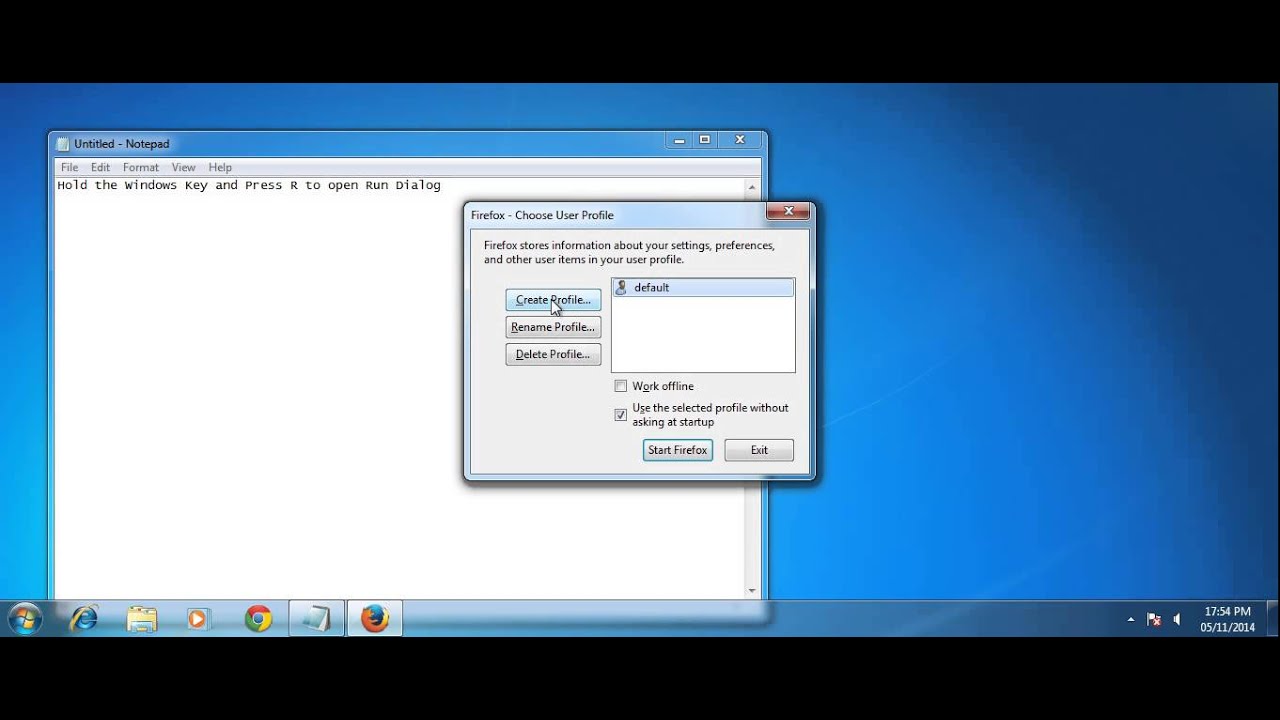Screen dimensions: 1280x720
Task: Uncheck Use the selected profile without asking
Action: click(x=621, y=414)
